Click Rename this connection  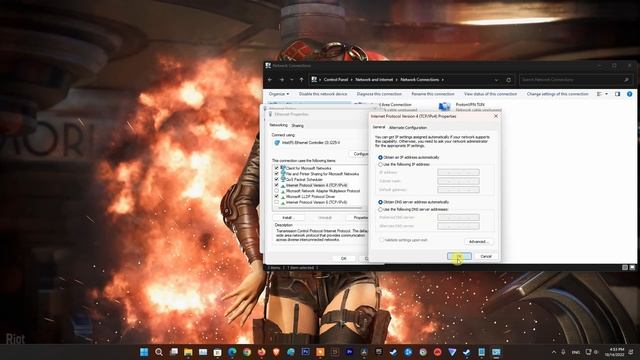pyautogui.click(x=433, y=94)
